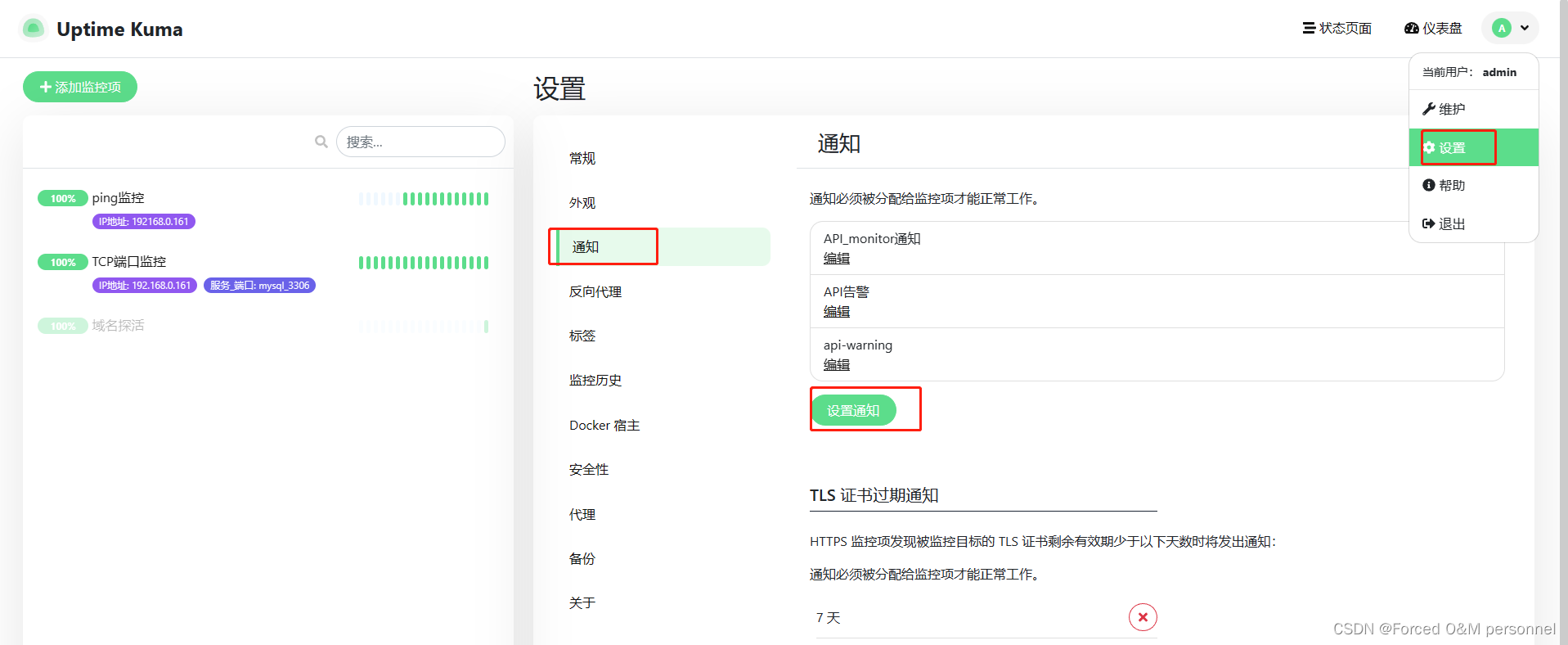Image resolution: width=1568 pixels, height=645 pixels.
Task: Click the 服务_端口: mysql_3306 tag
Action: coord(259,286)
